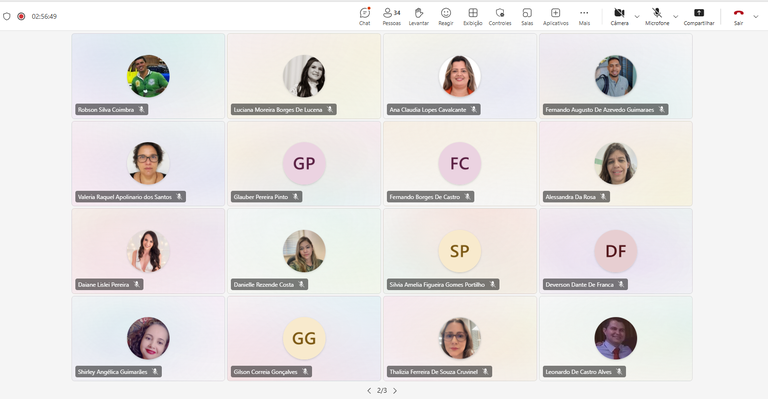Click the GG initials avatar
The height and width of the screenshot is (399, 768).
(304, 338)
